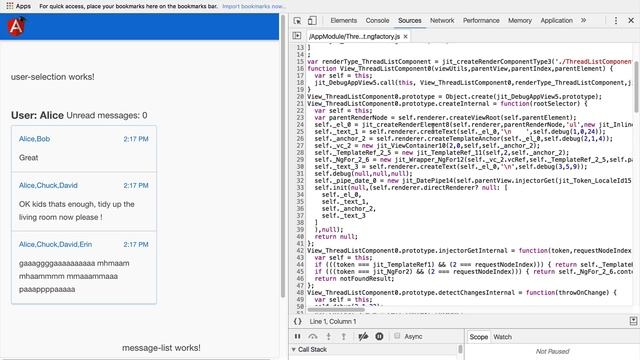
Task: Toggle pause on exceptions
Action: (x=379, y=336)
